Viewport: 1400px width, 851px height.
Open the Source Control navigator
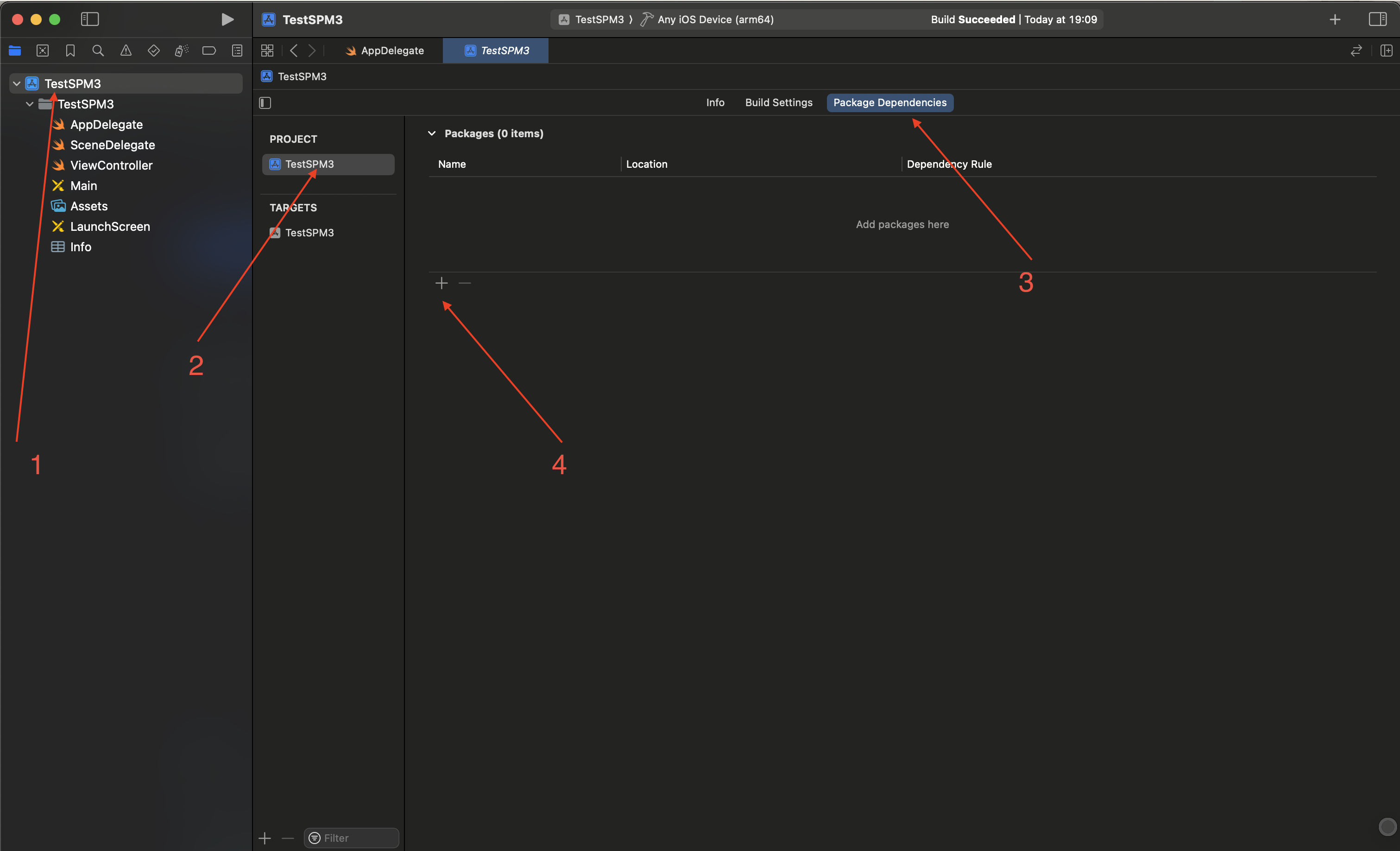(43, 51)
